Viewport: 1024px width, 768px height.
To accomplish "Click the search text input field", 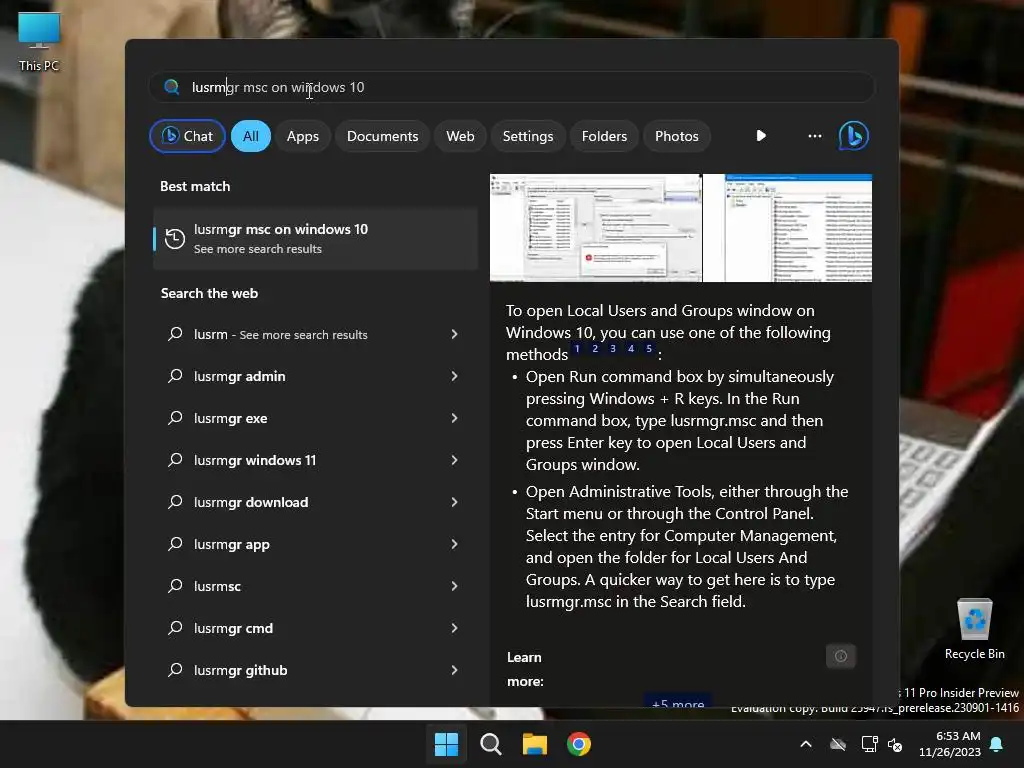I will click(x=512, y=87).
